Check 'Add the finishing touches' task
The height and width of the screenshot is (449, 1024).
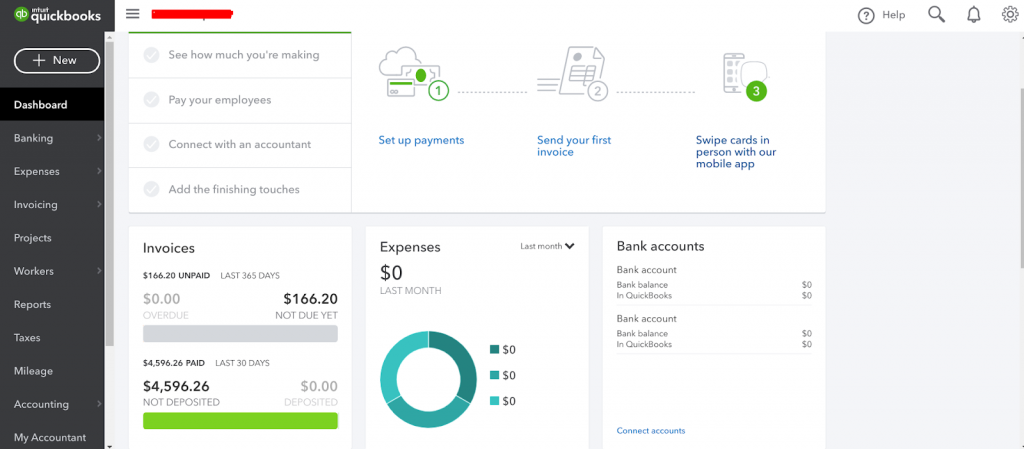pos(152,189)
